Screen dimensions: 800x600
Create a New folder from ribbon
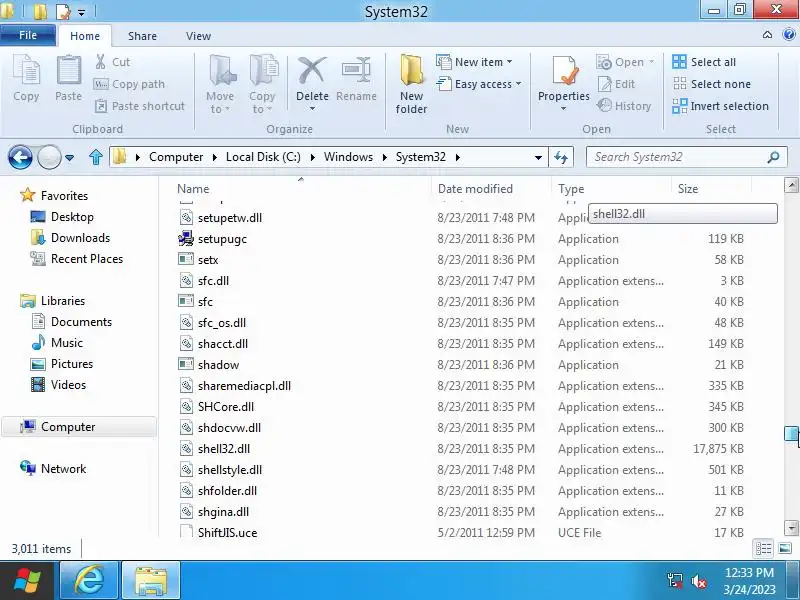[411, 84]
